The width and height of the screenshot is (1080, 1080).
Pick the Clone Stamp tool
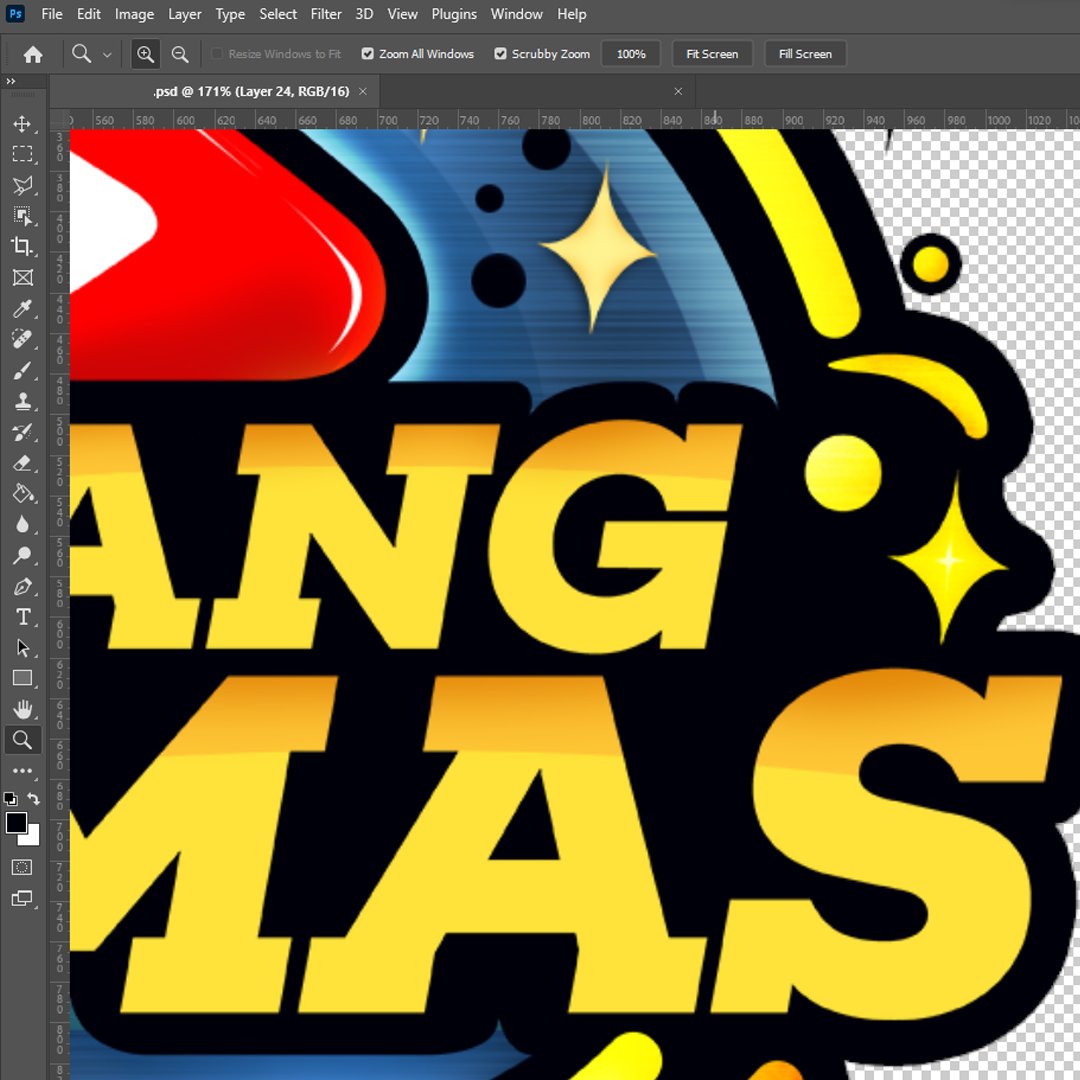pos(22,401)
